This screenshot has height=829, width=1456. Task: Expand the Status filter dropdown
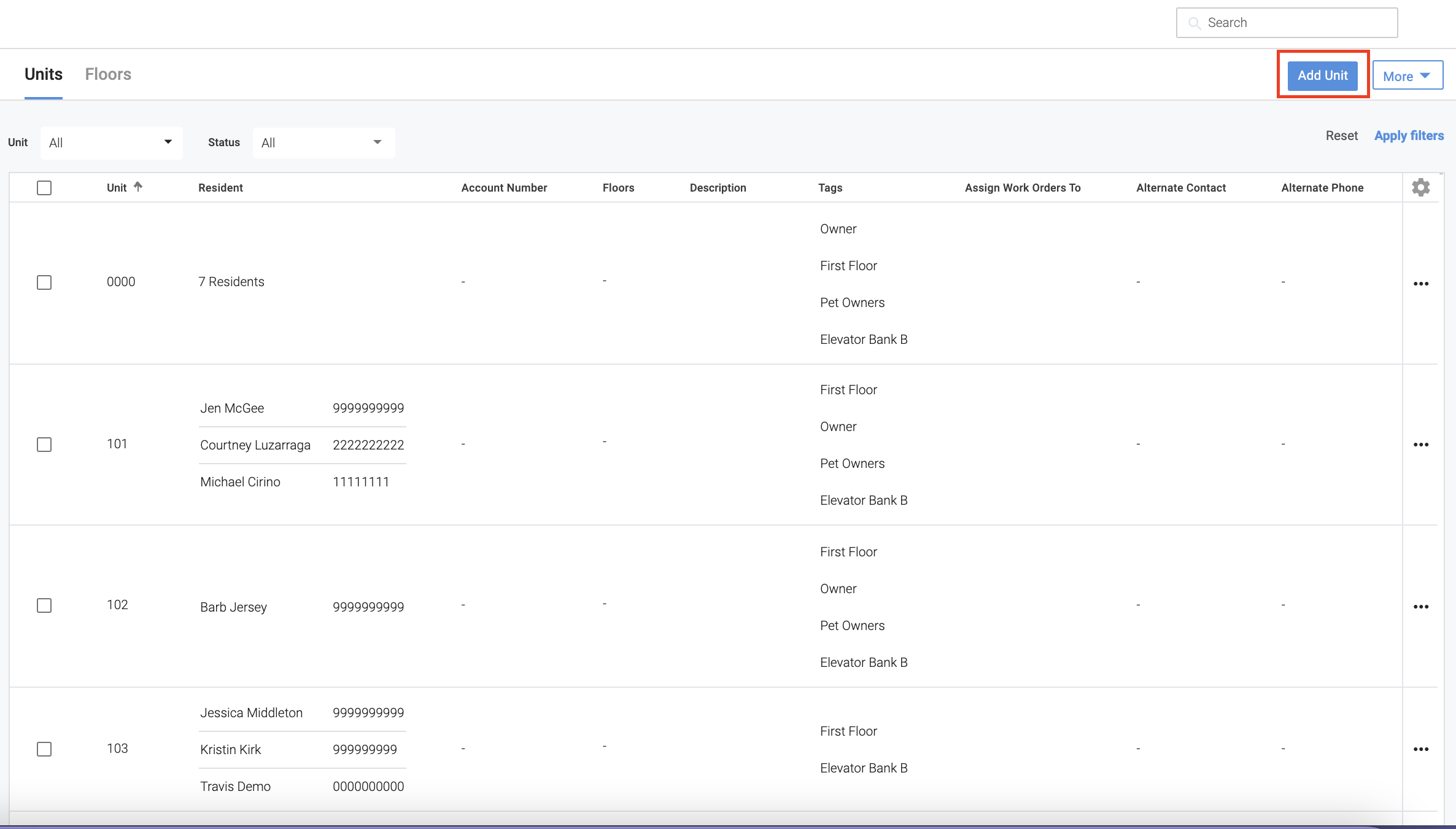click(323, 142)
